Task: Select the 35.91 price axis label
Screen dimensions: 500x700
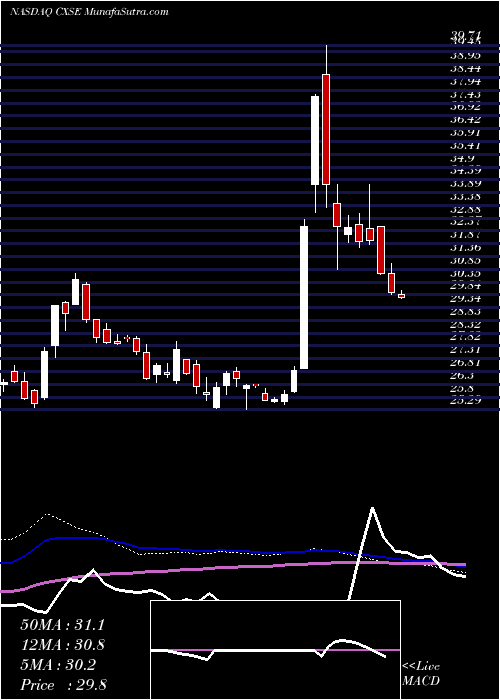Action: 466,133
